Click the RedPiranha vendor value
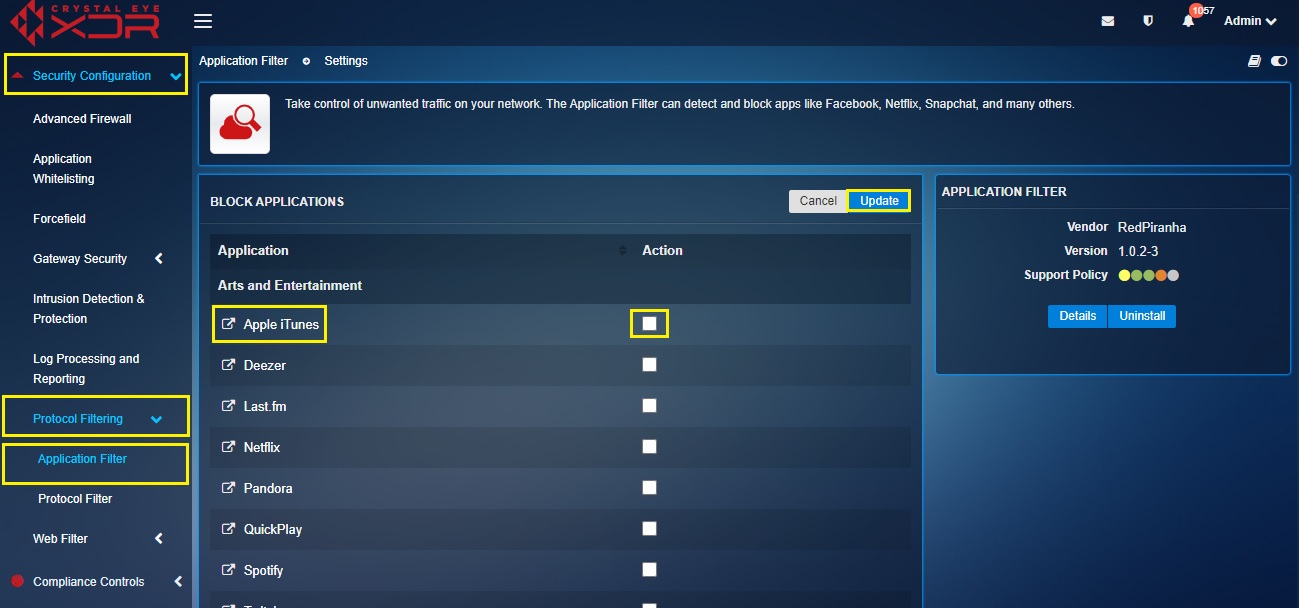 coord(1152,227)
